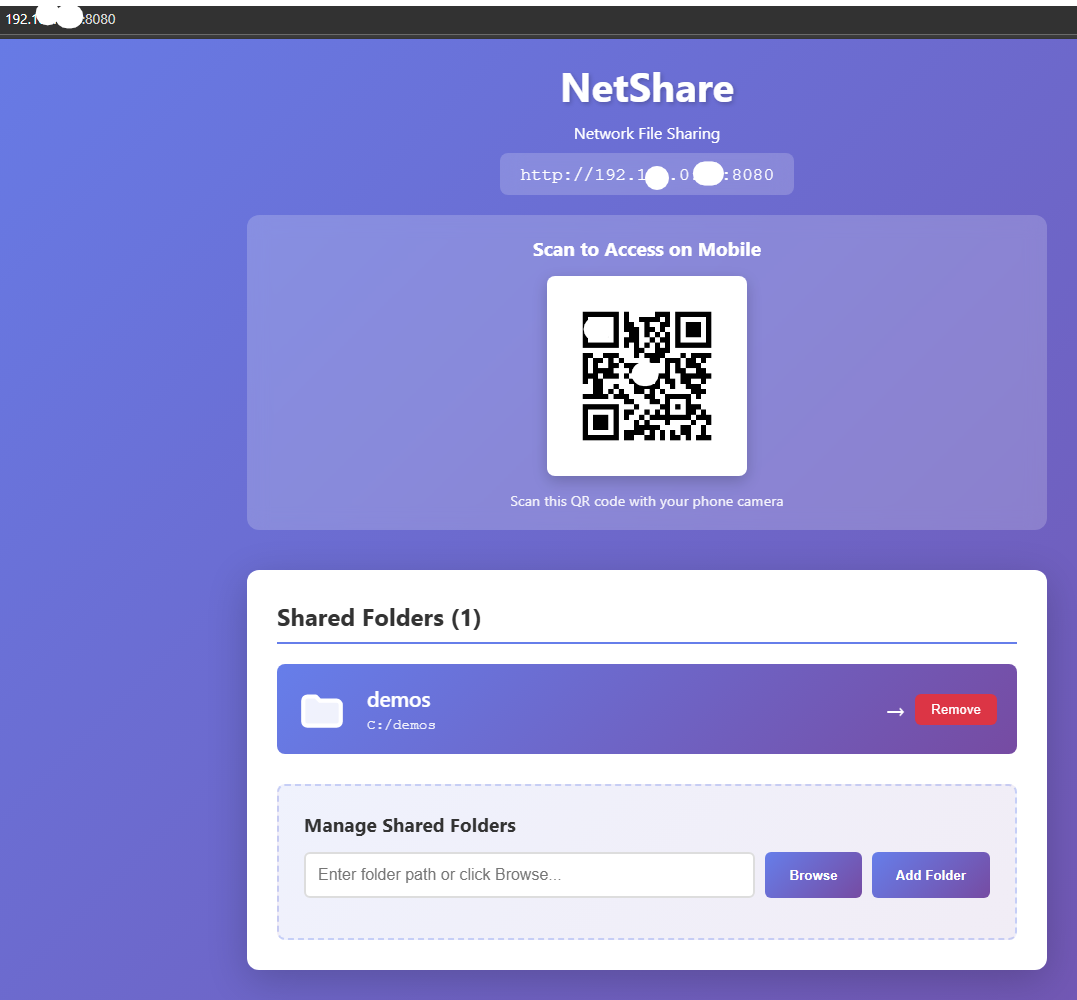Click the C:/demos path text
This screenshot has width=1077, height=1000.
pos(401,725)
